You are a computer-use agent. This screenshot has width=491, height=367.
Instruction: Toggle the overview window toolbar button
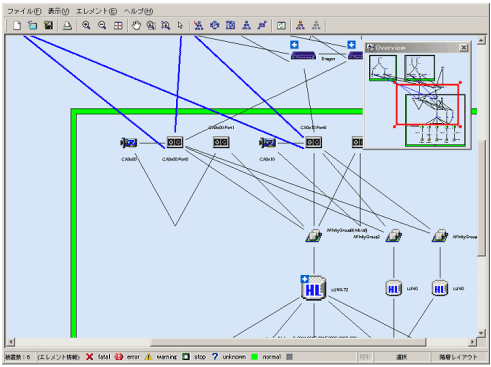pyautogui.click(x=281, y=25)
